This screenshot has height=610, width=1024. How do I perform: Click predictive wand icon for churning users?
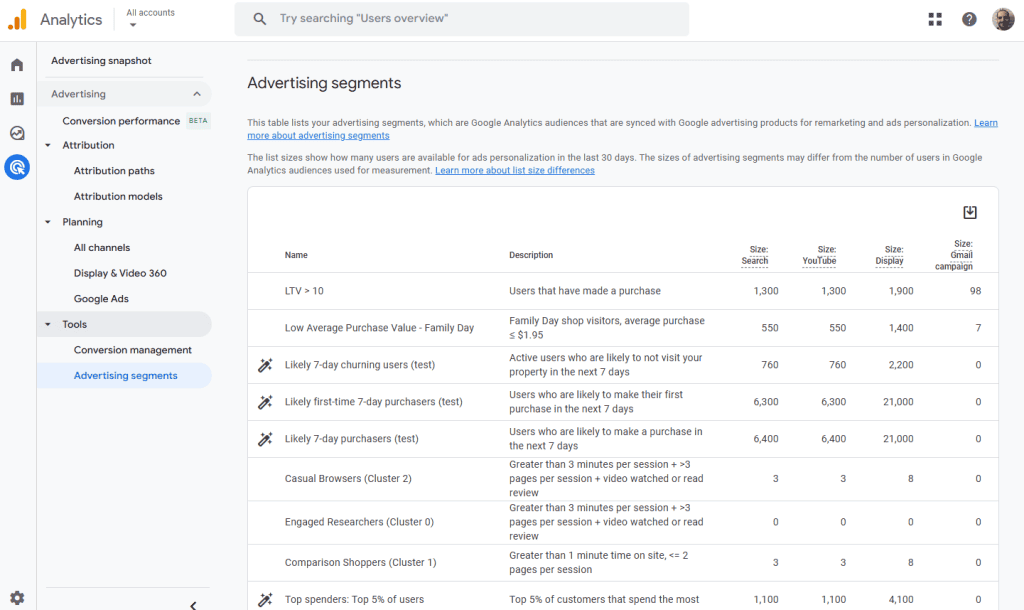click(265, 365)
